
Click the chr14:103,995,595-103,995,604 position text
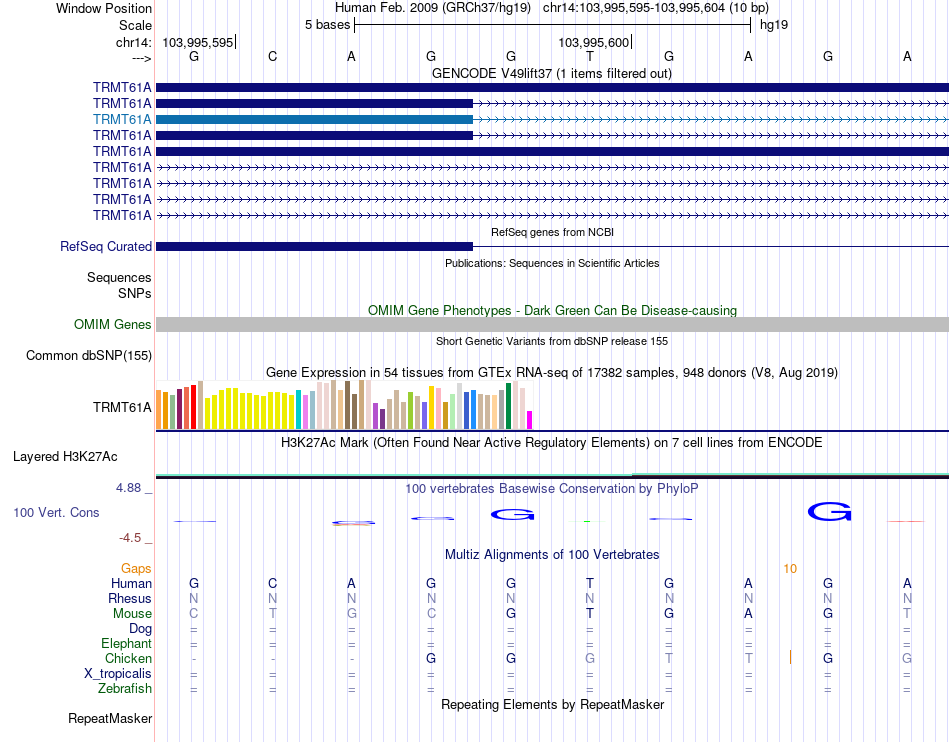656,8
